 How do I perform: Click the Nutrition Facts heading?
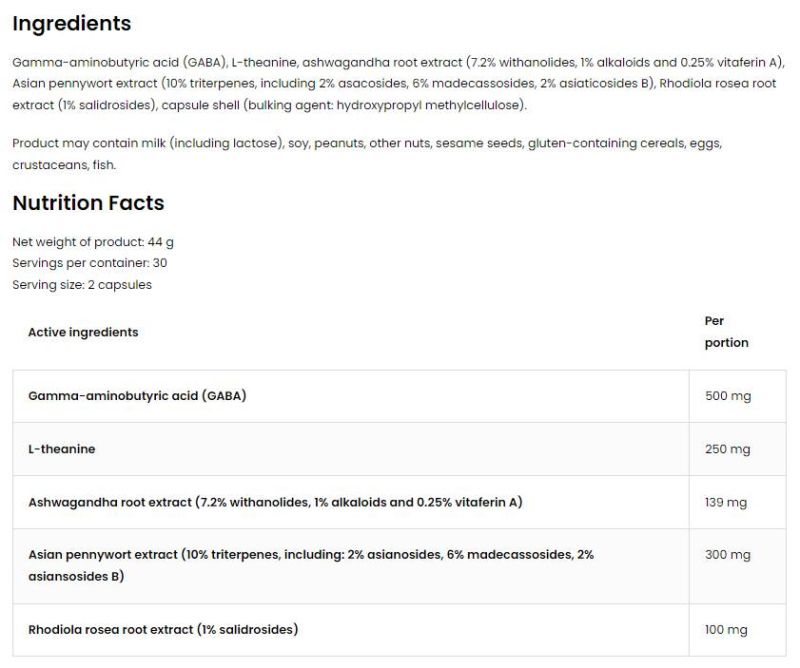[x=88, y=203]
